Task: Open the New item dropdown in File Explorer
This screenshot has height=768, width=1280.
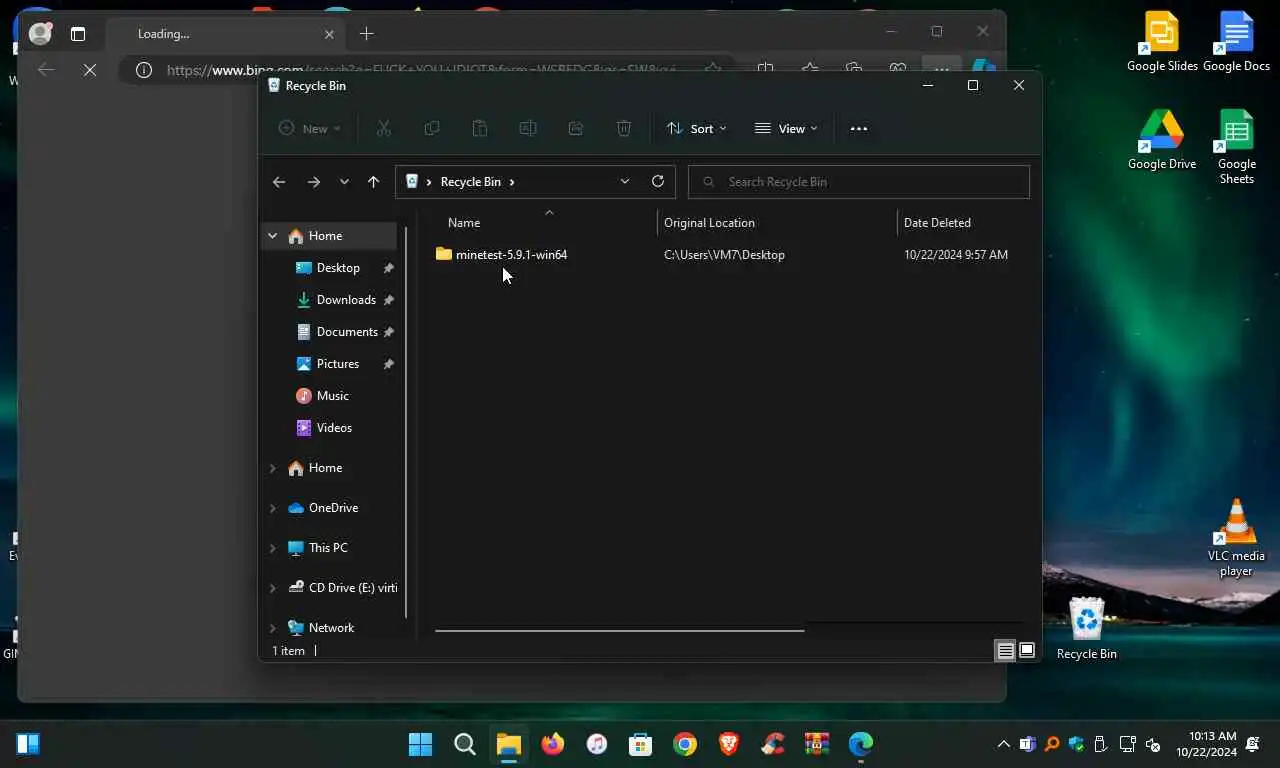Action: click(x=309, y=128)
